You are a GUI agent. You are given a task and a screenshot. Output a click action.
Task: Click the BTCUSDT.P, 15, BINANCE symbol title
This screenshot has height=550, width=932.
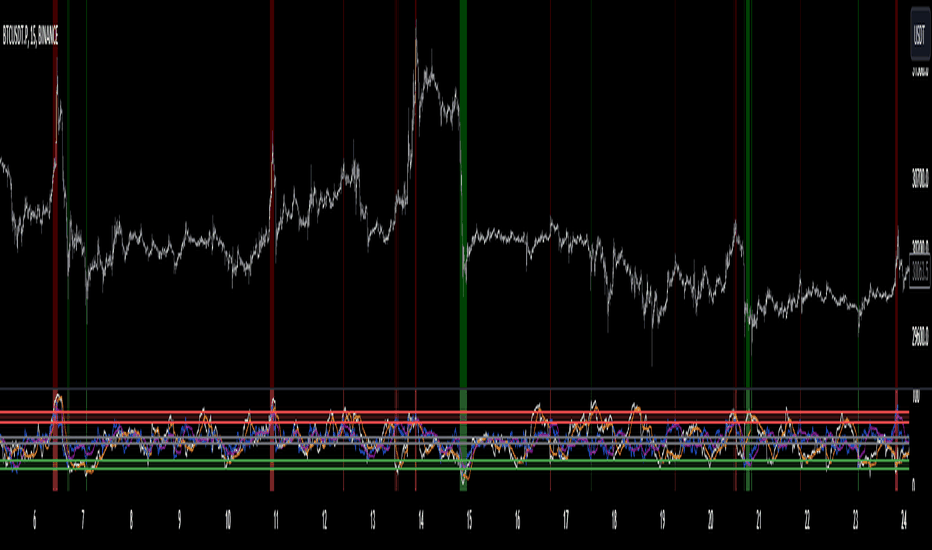(x=30, y=37)
